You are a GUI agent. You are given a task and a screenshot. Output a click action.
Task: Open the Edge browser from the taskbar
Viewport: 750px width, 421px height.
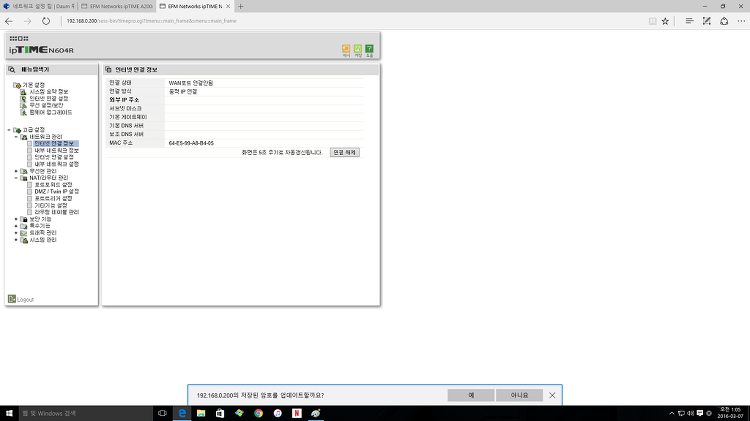pyautogui.click(x=182, y=413)
